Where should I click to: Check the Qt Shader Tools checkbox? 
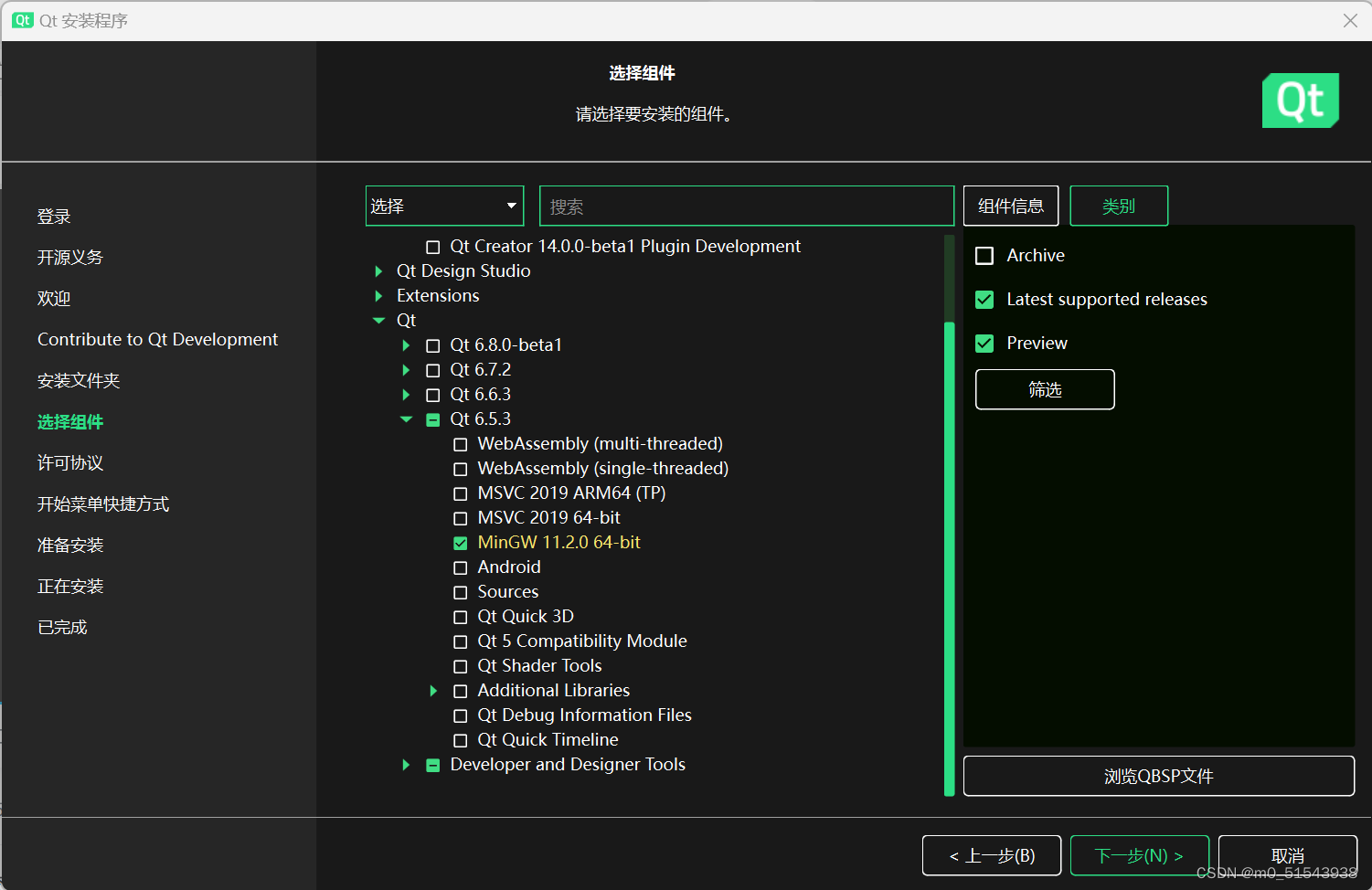click(461, 666)
